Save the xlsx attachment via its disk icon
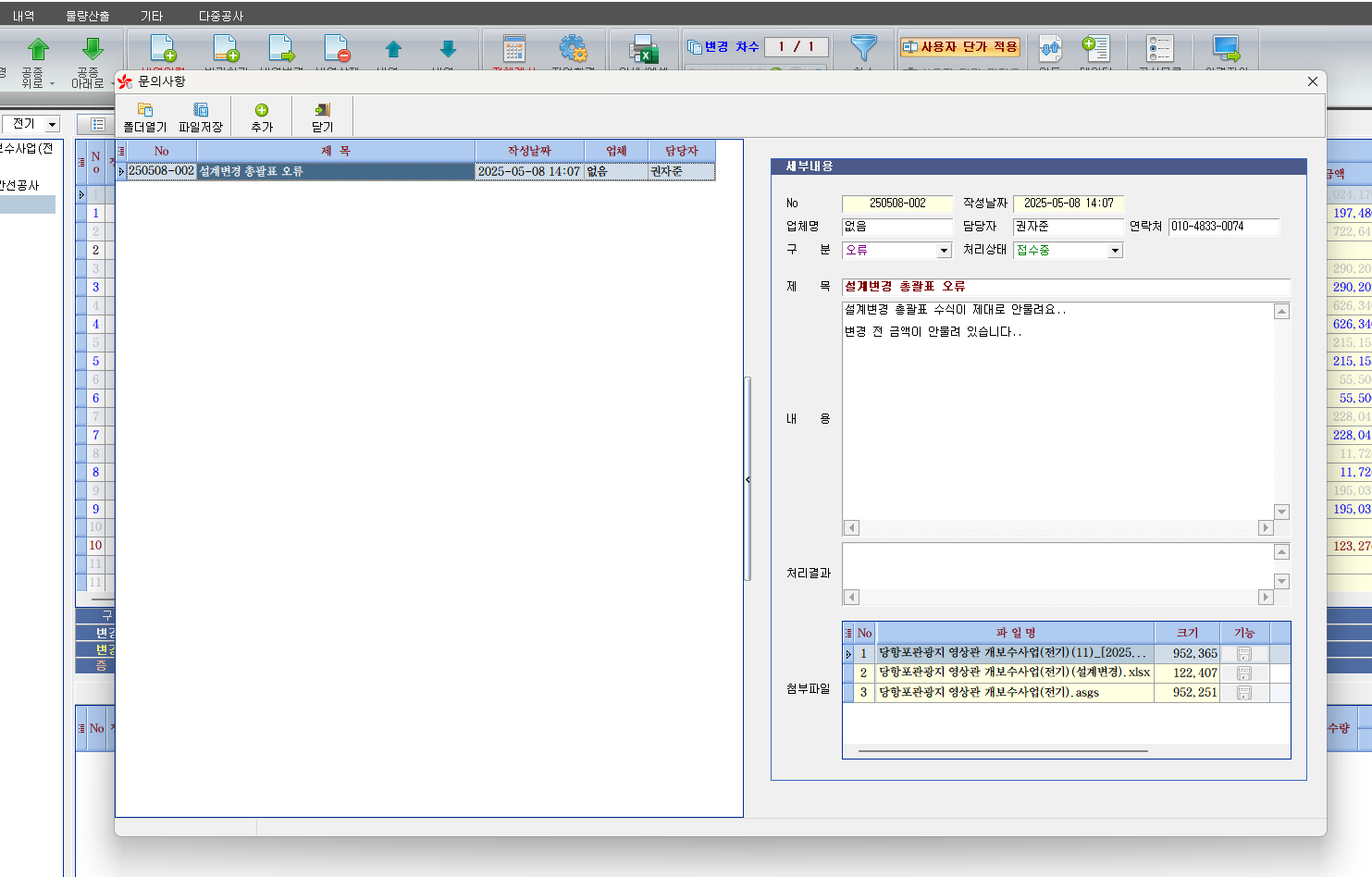Screen dimensions: 1372x877 (x=1244, y=673)
